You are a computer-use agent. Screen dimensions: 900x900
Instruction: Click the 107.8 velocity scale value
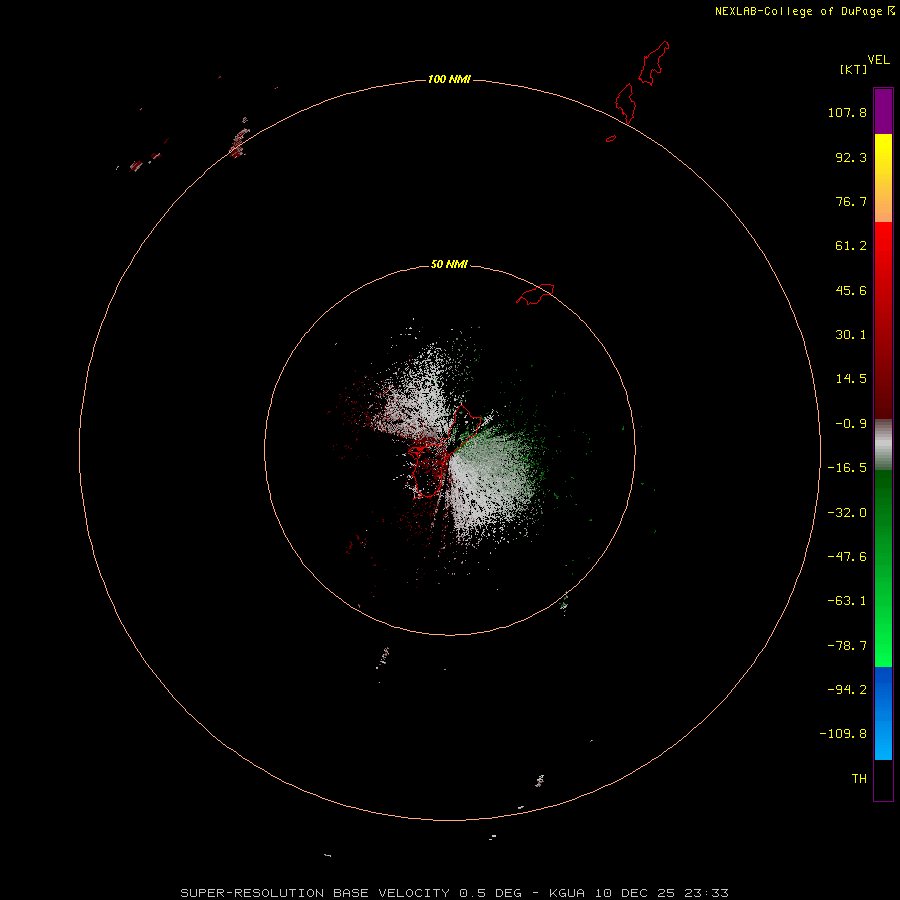coord(847,112)
